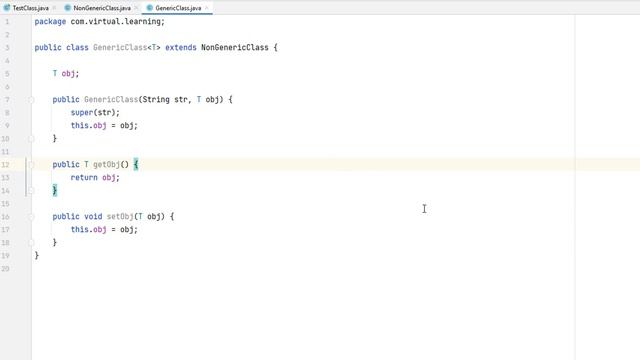Click the 'extends' keyword on line 3
Image resolution: width=640 pixels, height=360 pixels.
tap(181, 47)
